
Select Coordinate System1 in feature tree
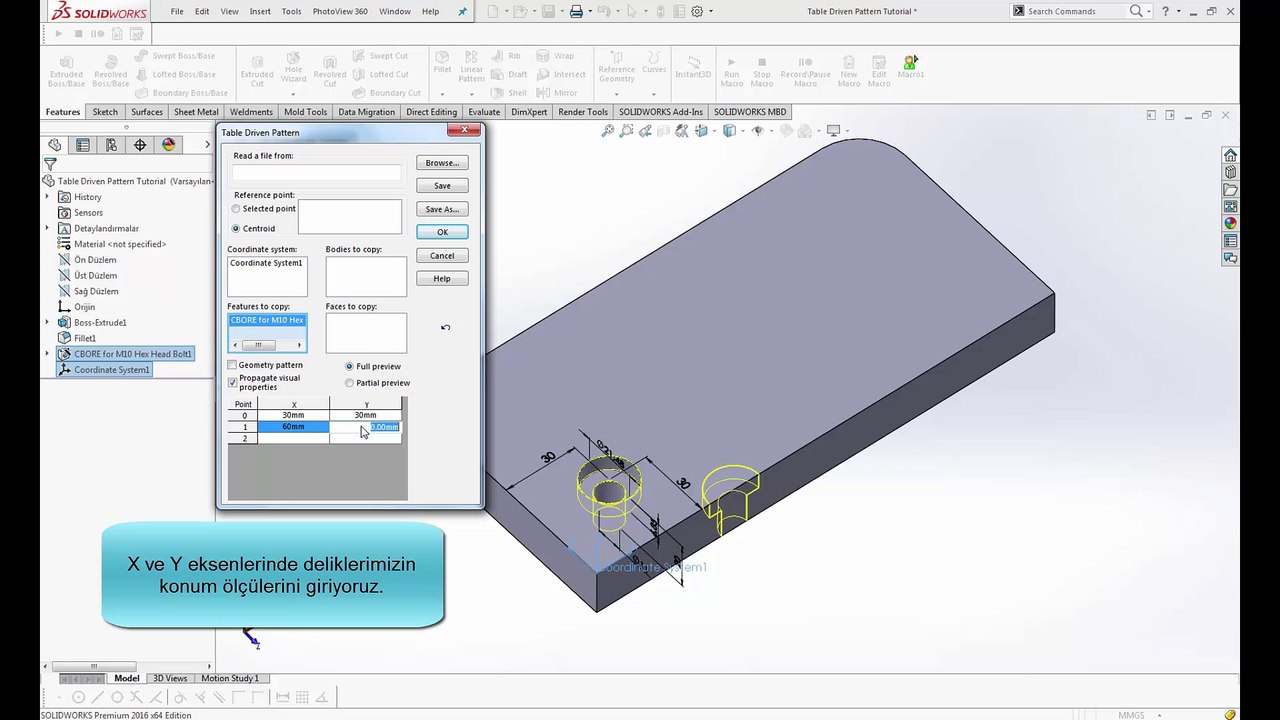click(x=111, y=370)
